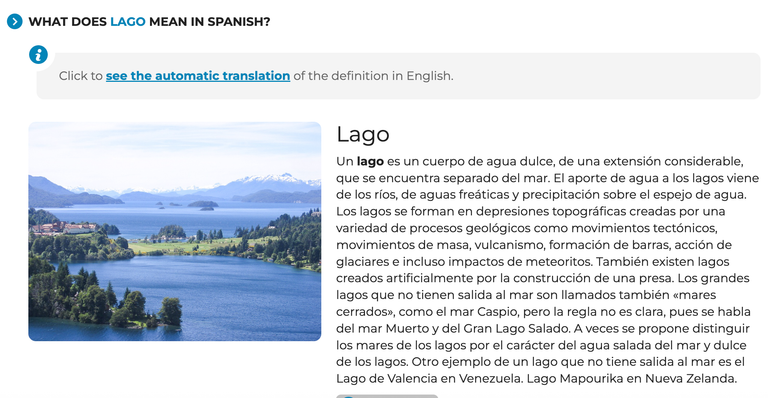Click the snowy mountains in the lake photo

tap(274, 180)
